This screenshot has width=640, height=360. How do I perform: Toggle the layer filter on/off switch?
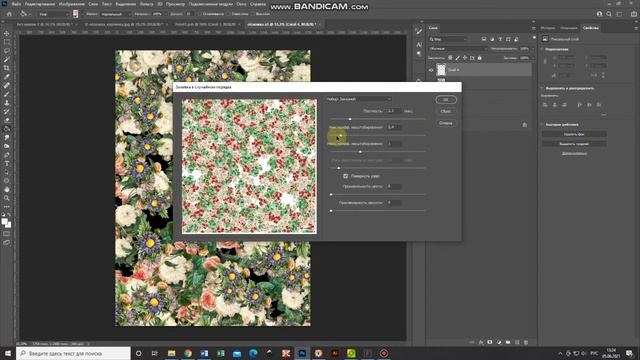(x=534, y=38)
